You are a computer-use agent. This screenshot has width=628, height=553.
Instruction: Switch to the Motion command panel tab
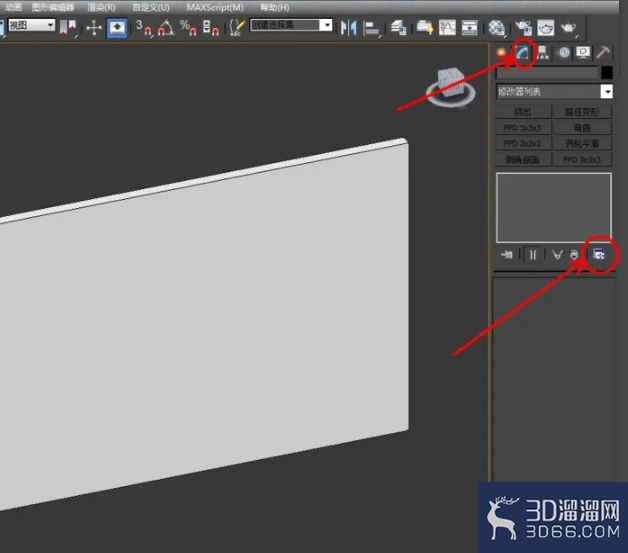pos(564,52)
